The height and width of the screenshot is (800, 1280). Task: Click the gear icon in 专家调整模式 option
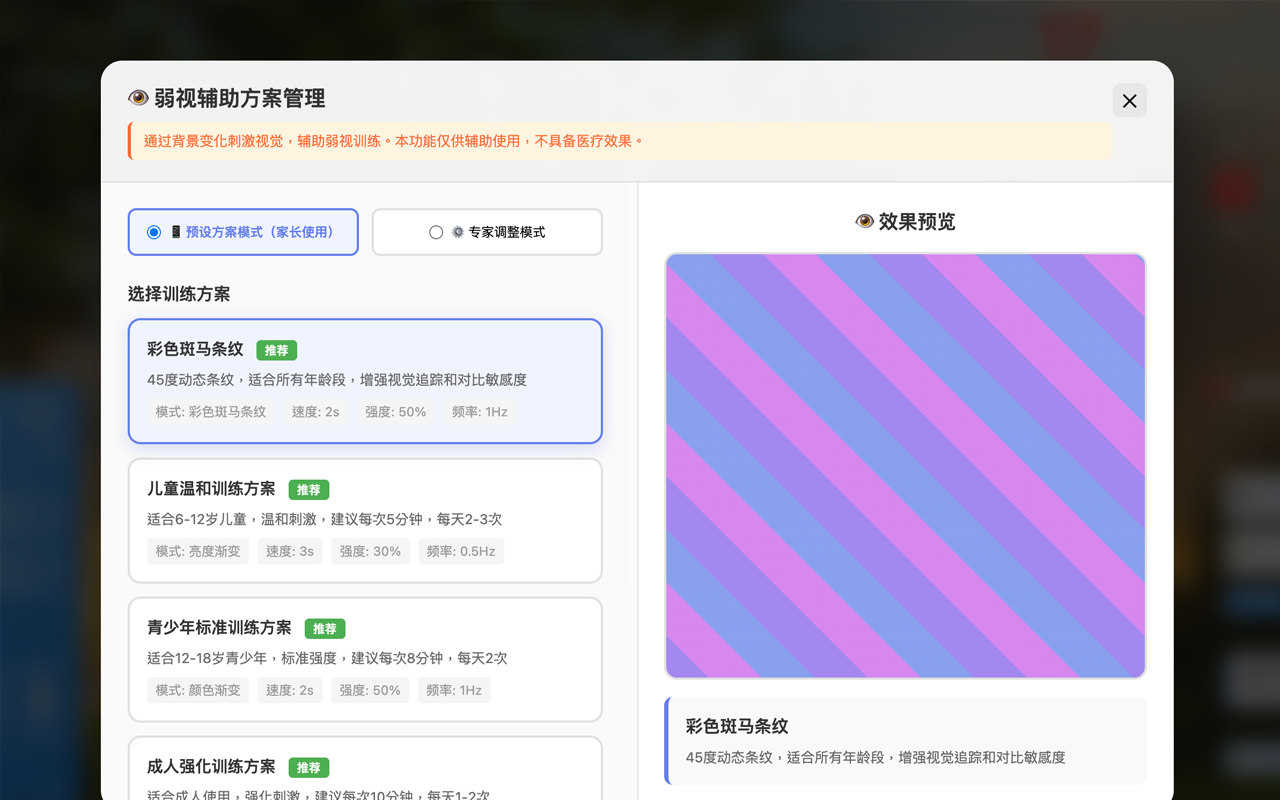(459, 231)
